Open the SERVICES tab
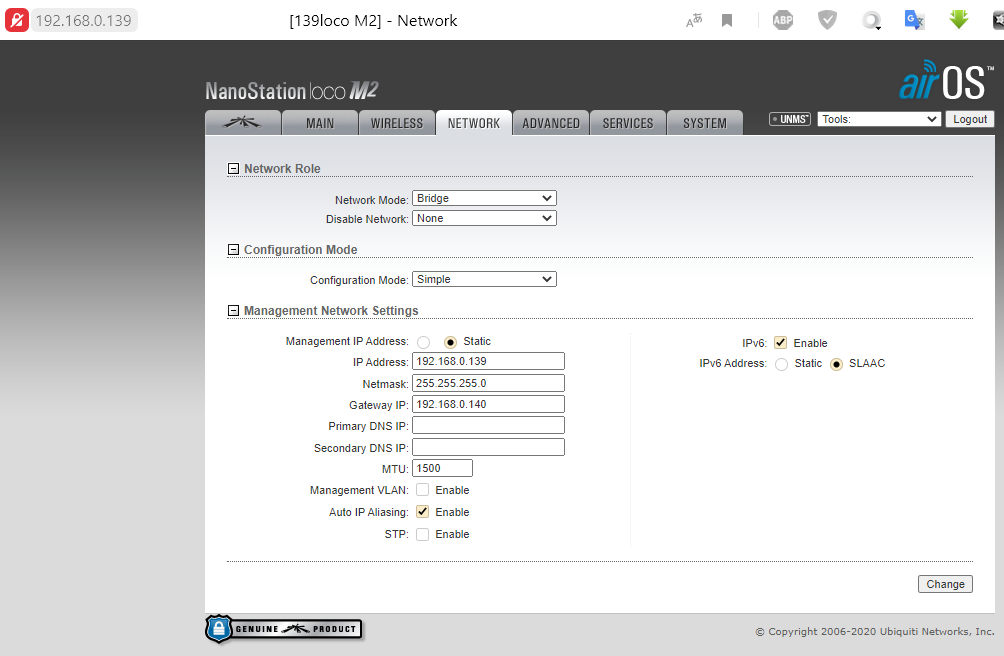Image resolution: width=1004 pixels, height=656 pixels. (628, 123)
